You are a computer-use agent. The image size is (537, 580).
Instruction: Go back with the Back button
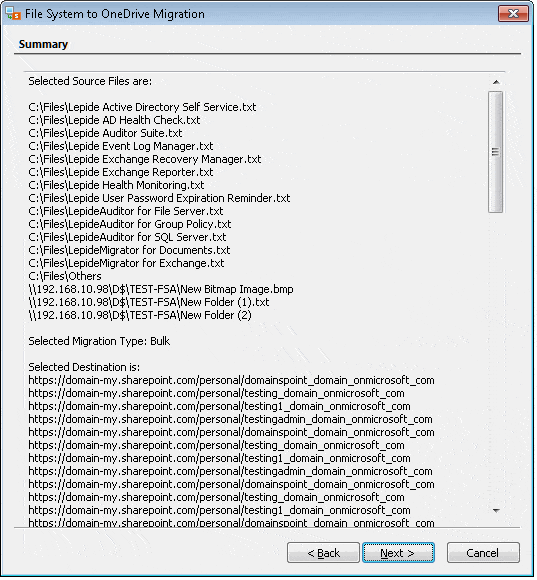coord(323,553)
